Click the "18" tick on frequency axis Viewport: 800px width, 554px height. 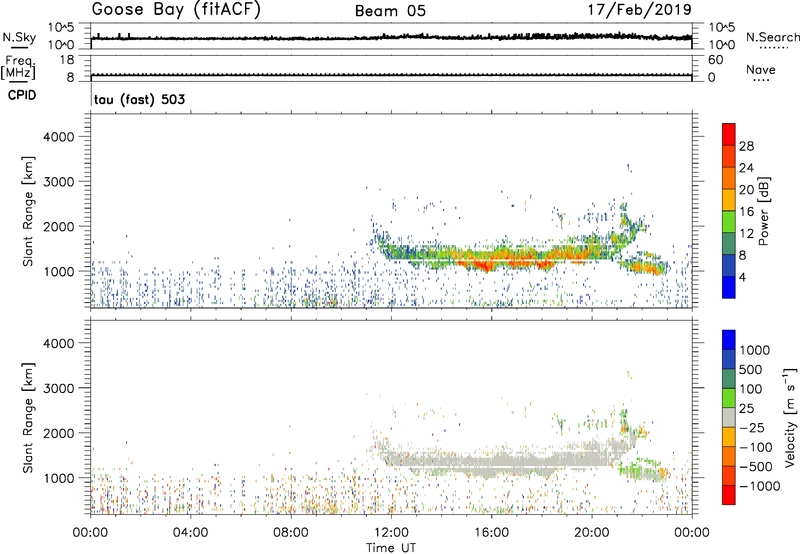coord(66,60)
